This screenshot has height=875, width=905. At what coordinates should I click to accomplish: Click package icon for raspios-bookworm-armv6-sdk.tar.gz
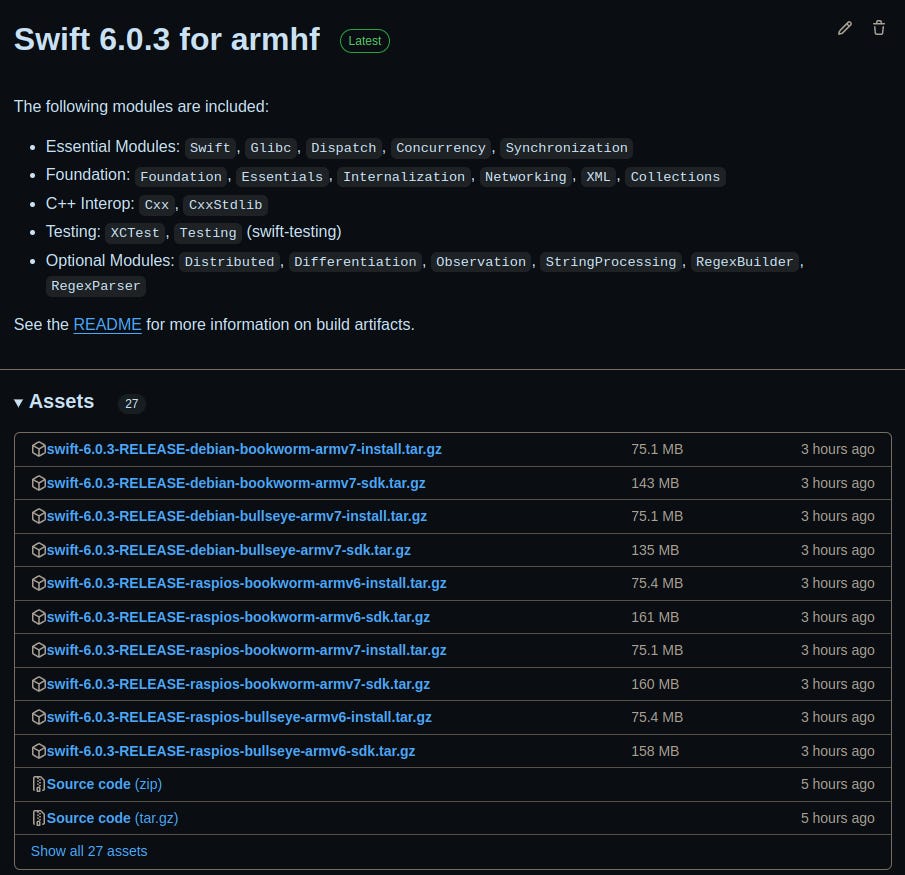[39, 617]
